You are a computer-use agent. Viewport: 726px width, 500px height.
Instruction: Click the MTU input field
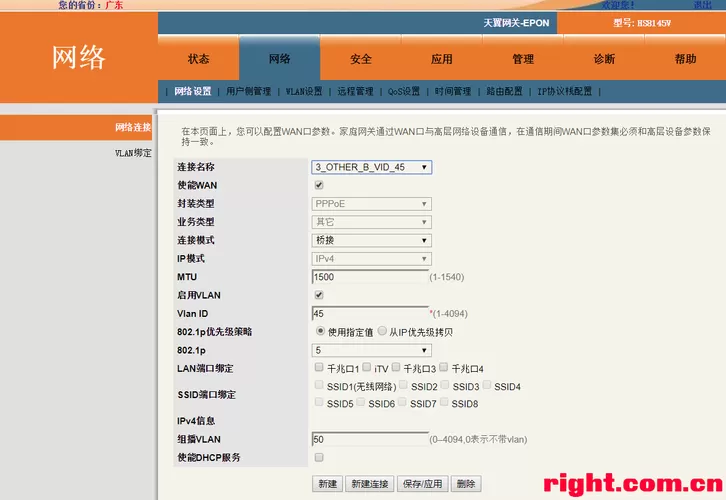[370, 277]
